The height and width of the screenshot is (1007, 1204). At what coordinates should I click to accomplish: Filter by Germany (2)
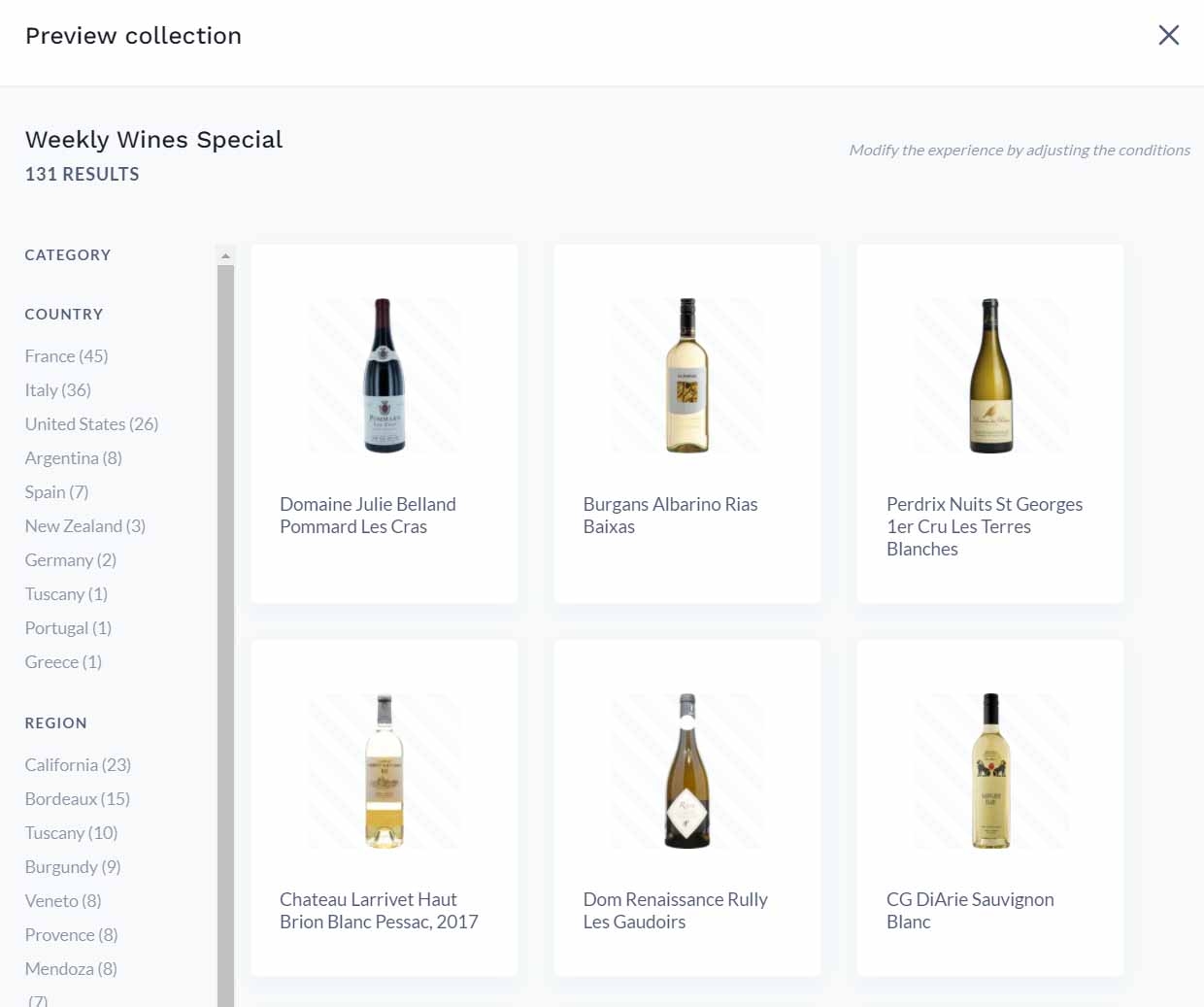tap(71, 560)
